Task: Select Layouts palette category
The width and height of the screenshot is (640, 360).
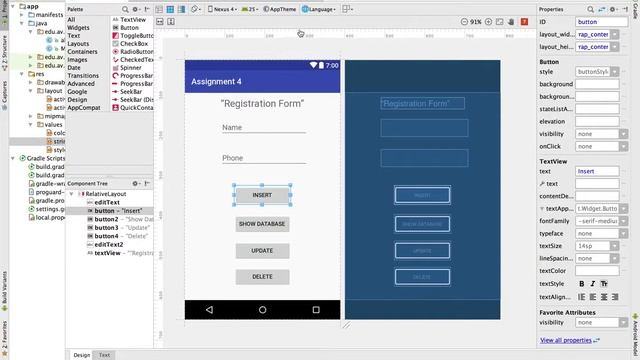Action: (78, 44)
